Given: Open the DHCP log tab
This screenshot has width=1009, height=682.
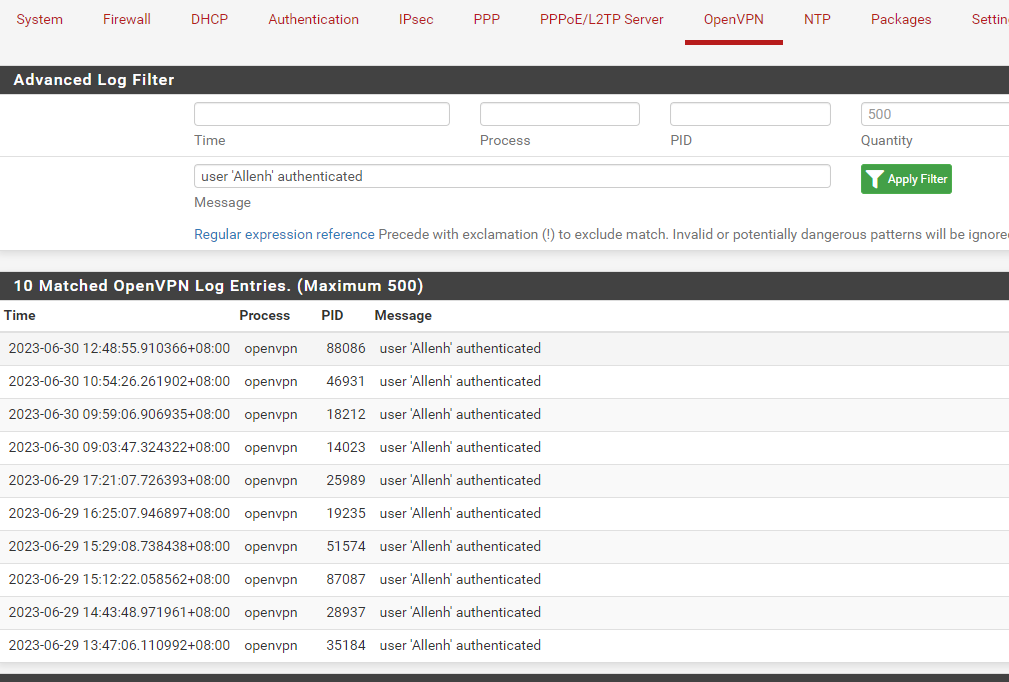Looking at the screenshot, I should 210,19.
